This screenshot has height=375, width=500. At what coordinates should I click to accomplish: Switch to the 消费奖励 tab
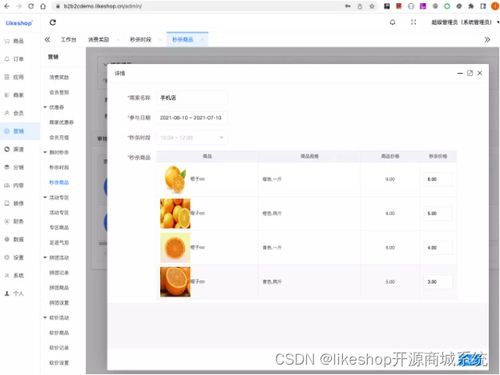98,39
